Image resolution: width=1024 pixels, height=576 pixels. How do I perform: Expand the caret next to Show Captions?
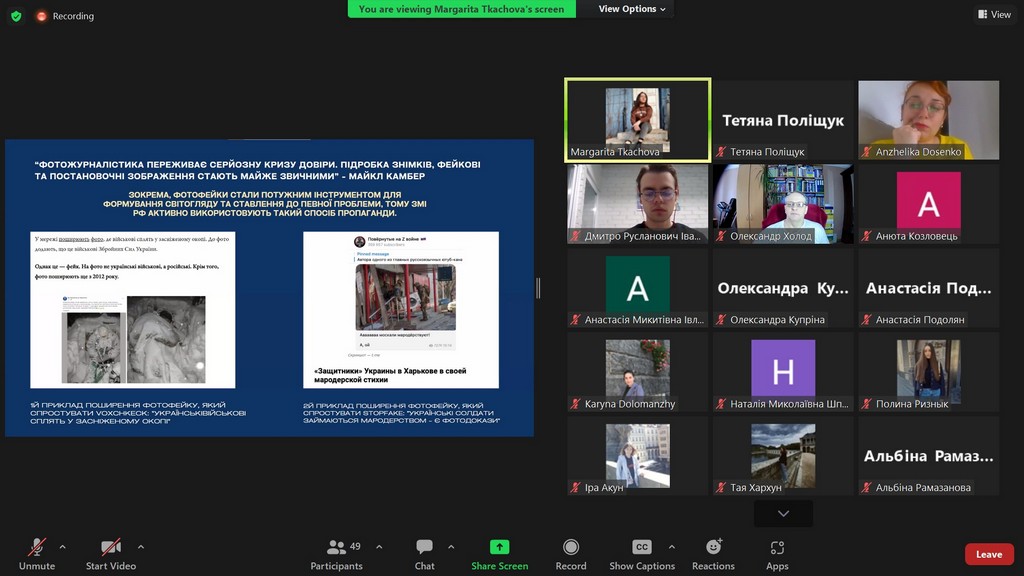tap(671, 547)
